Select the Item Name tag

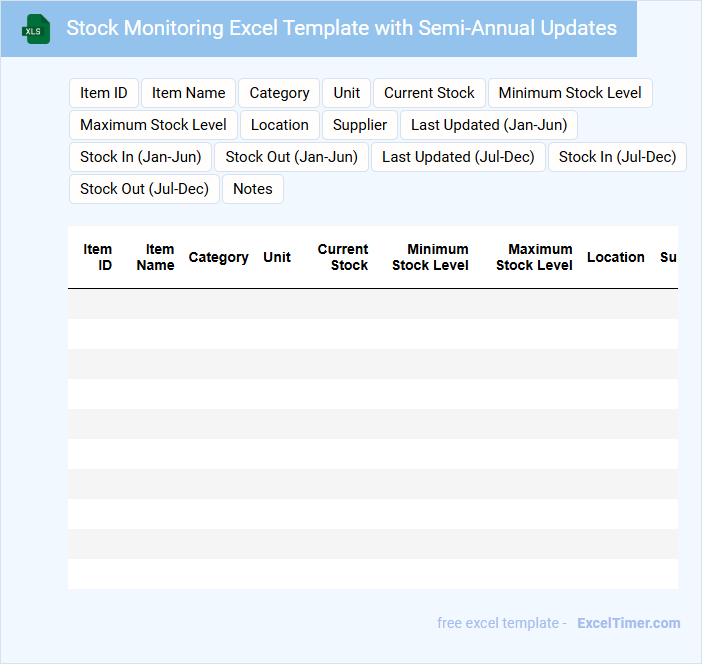pos(189,93)
